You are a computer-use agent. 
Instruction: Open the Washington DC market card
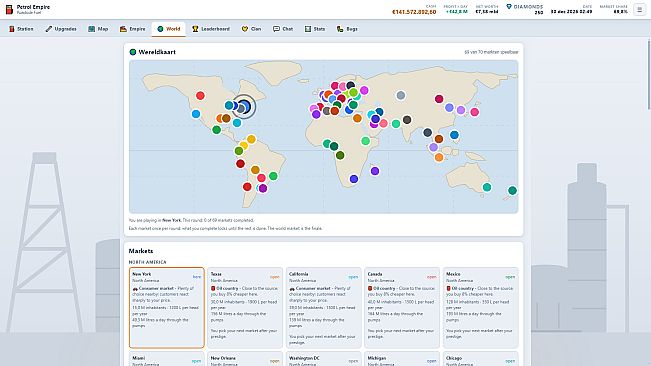click(323, 359)
